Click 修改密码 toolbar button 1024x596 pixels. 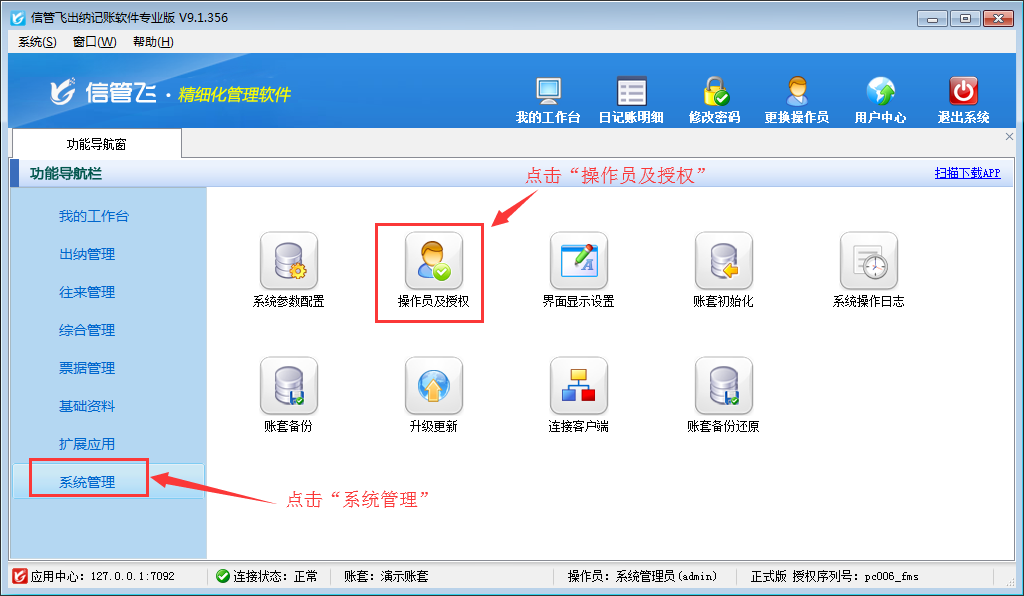click(714, 100)
